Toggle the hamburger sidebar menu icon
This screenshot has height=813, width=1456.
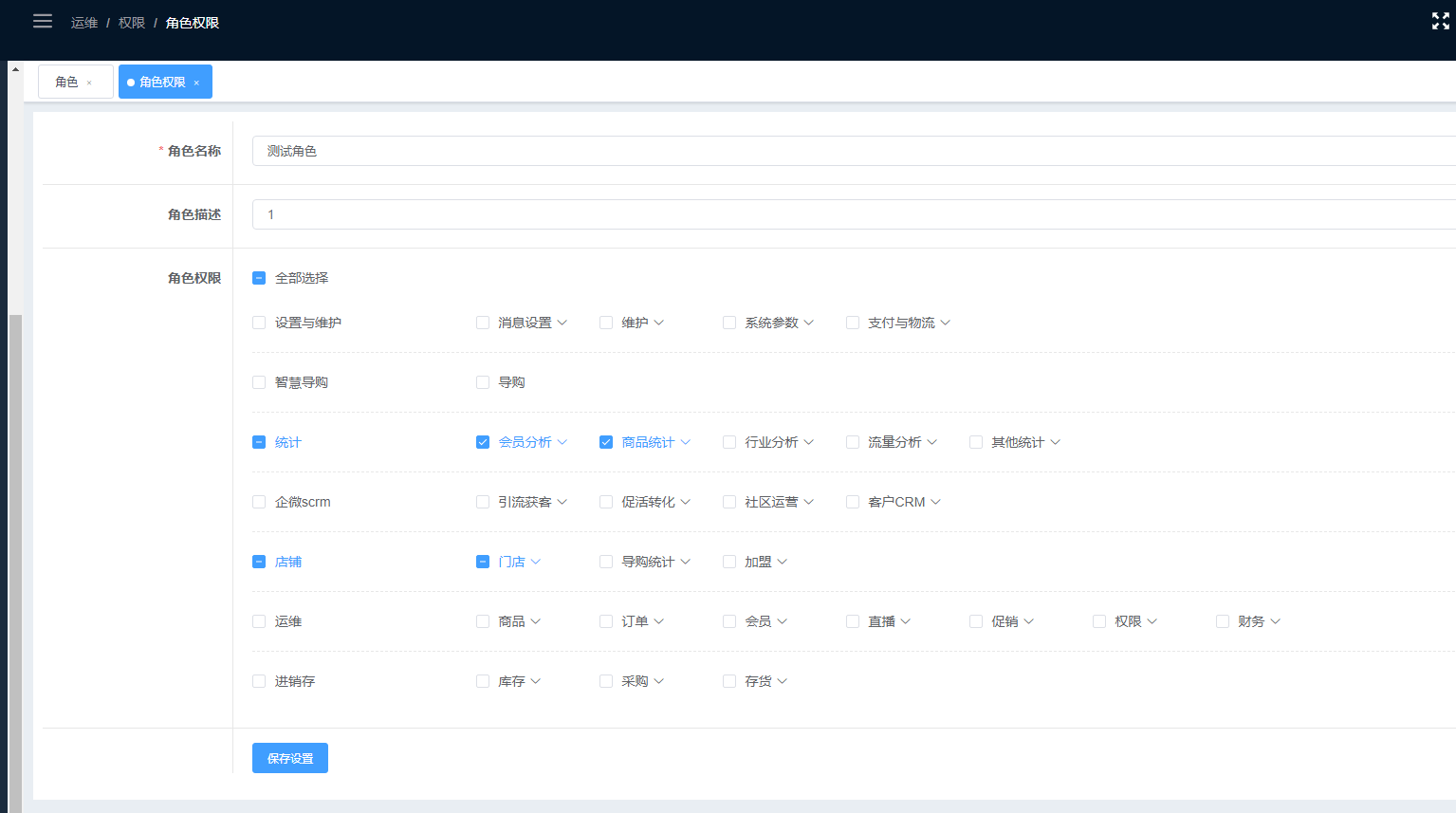click(43, 21)
